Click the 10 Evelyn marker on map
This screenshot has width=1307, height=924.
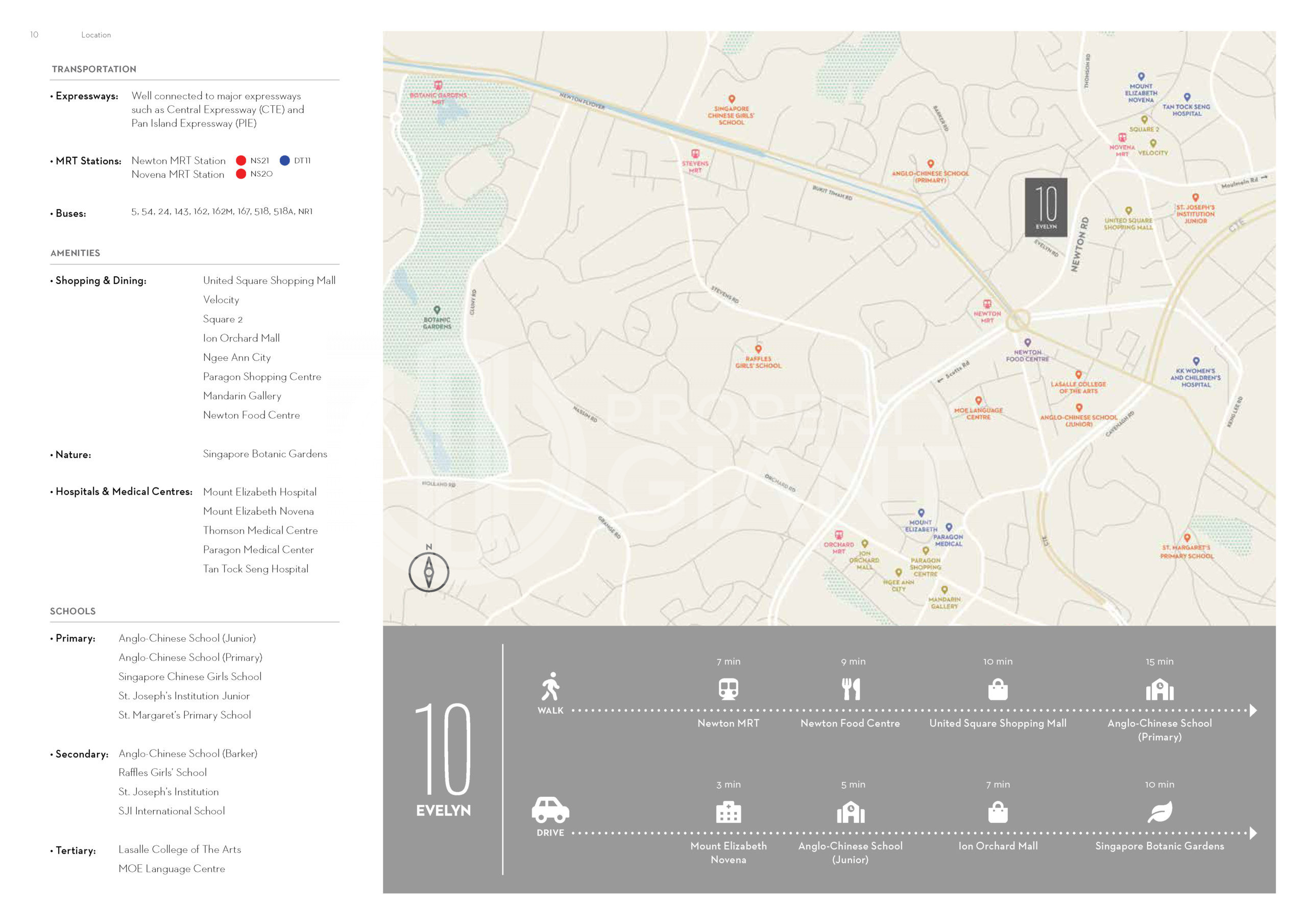1046,207
